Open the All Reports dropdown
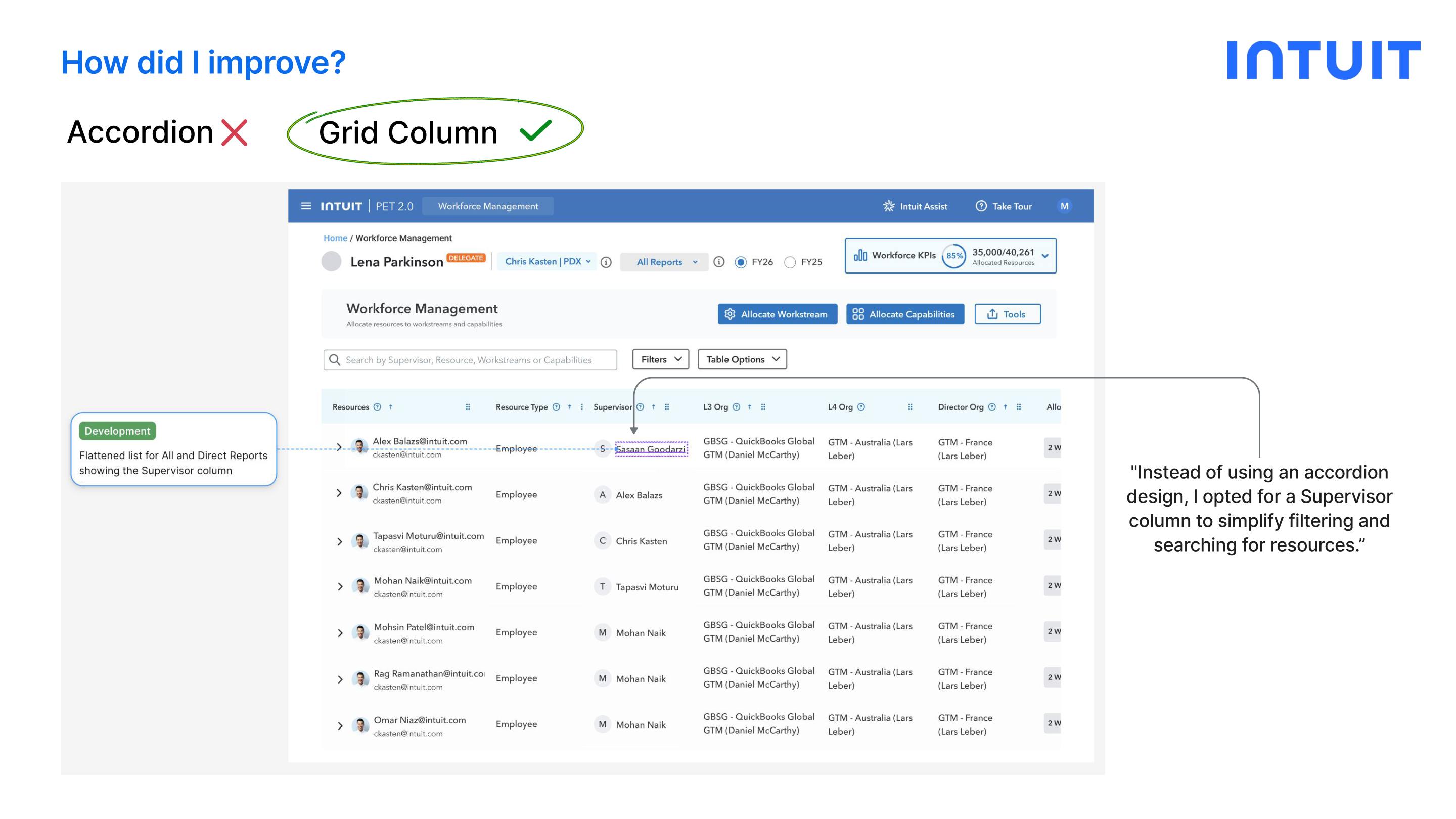 [664, 262]
